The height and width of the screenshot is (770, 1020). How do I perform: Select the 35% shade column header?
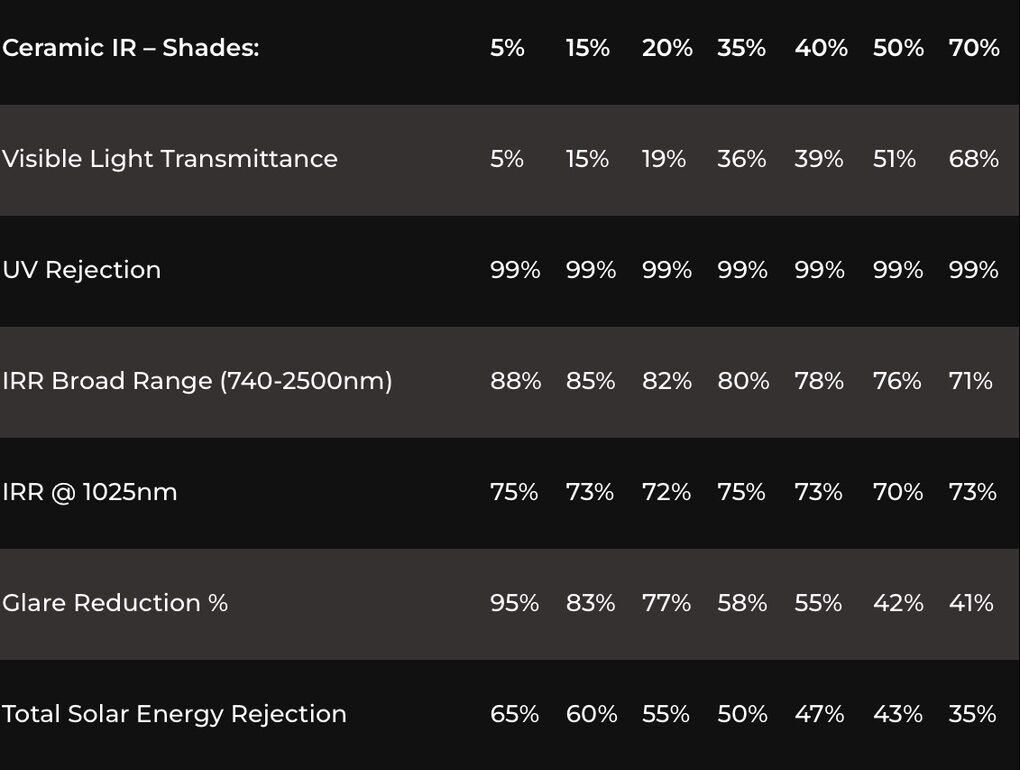tap(741, 48)
